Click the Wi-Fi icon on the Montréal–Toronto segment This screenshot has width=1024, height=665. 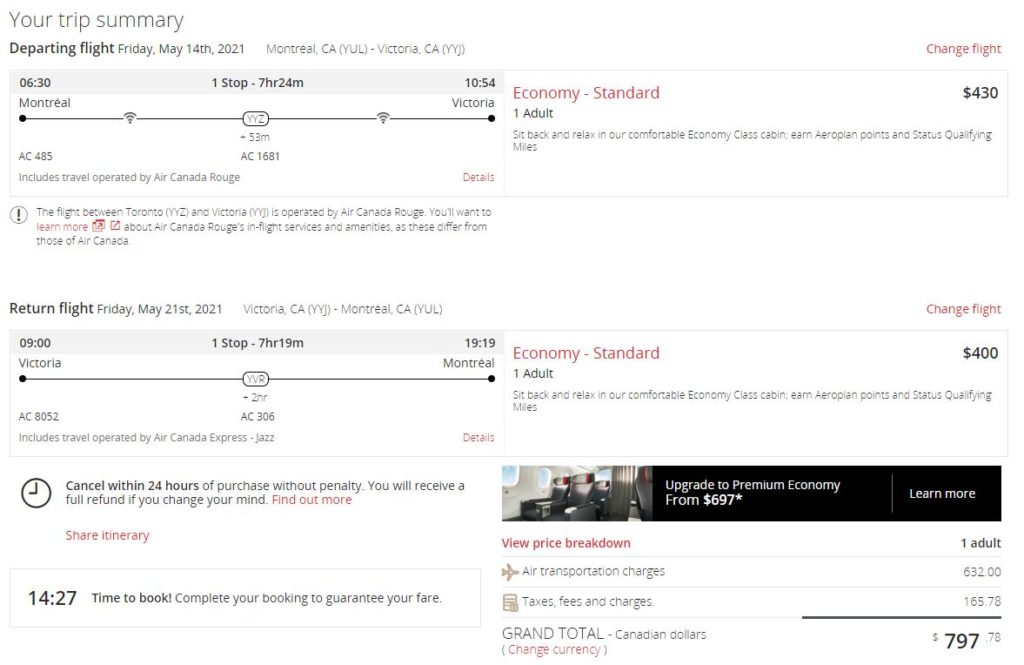pyautogui.click(x=129, y=118)
